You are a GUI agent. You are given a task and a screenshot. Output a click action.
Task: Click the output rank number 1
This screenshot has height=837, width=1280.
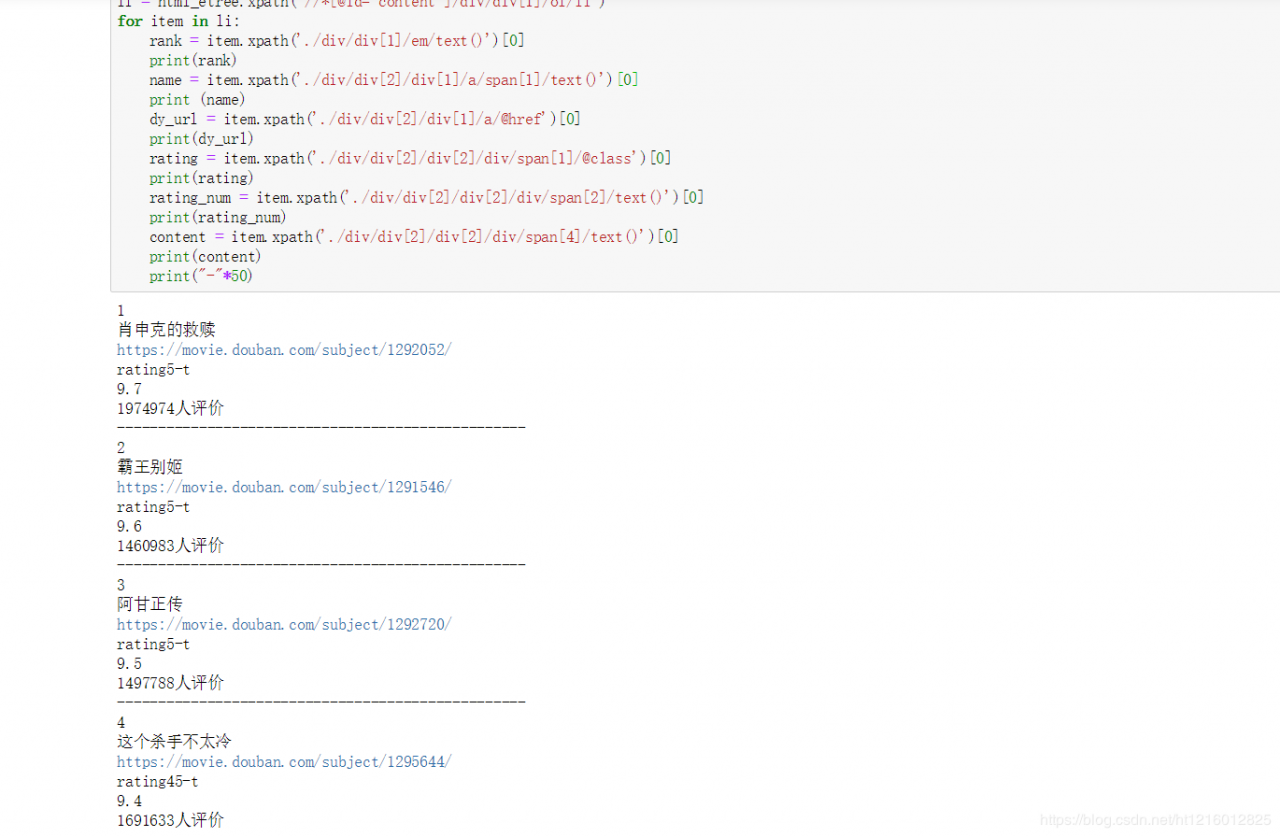pos(121,311)
